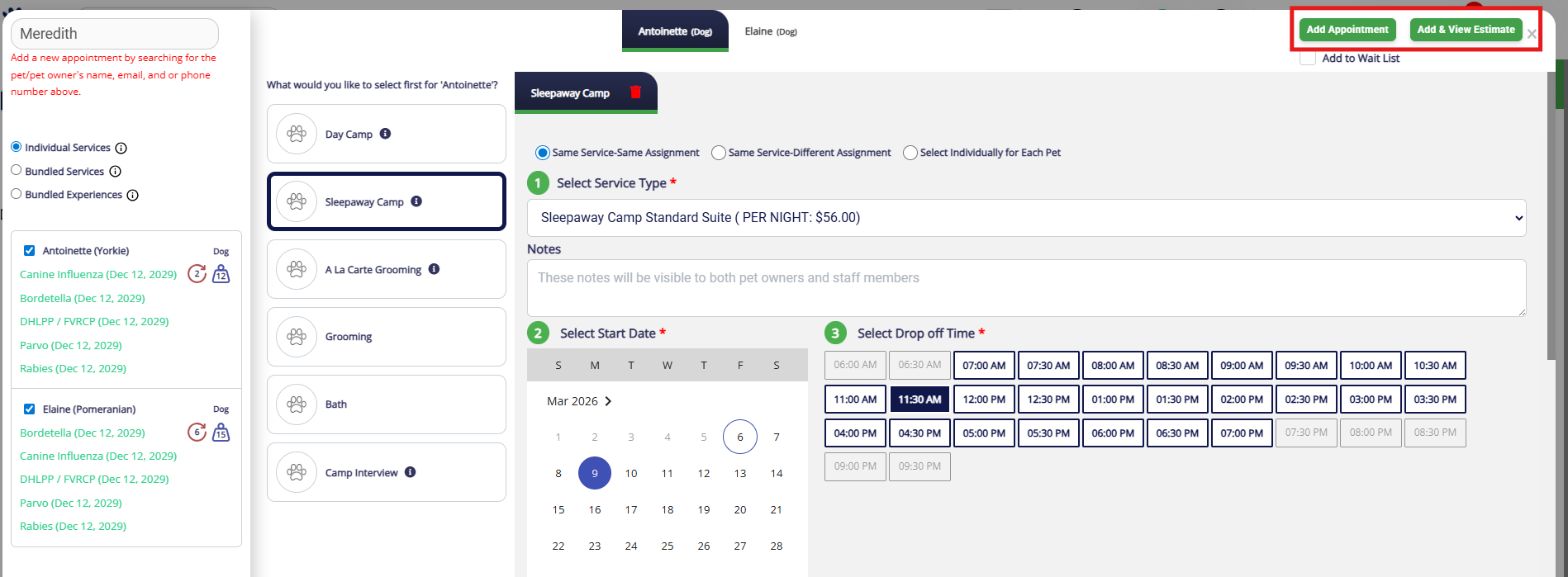Open the Camp Interview info icon
Viewport: 1568px width, 577px height.
tap(411, 472)
